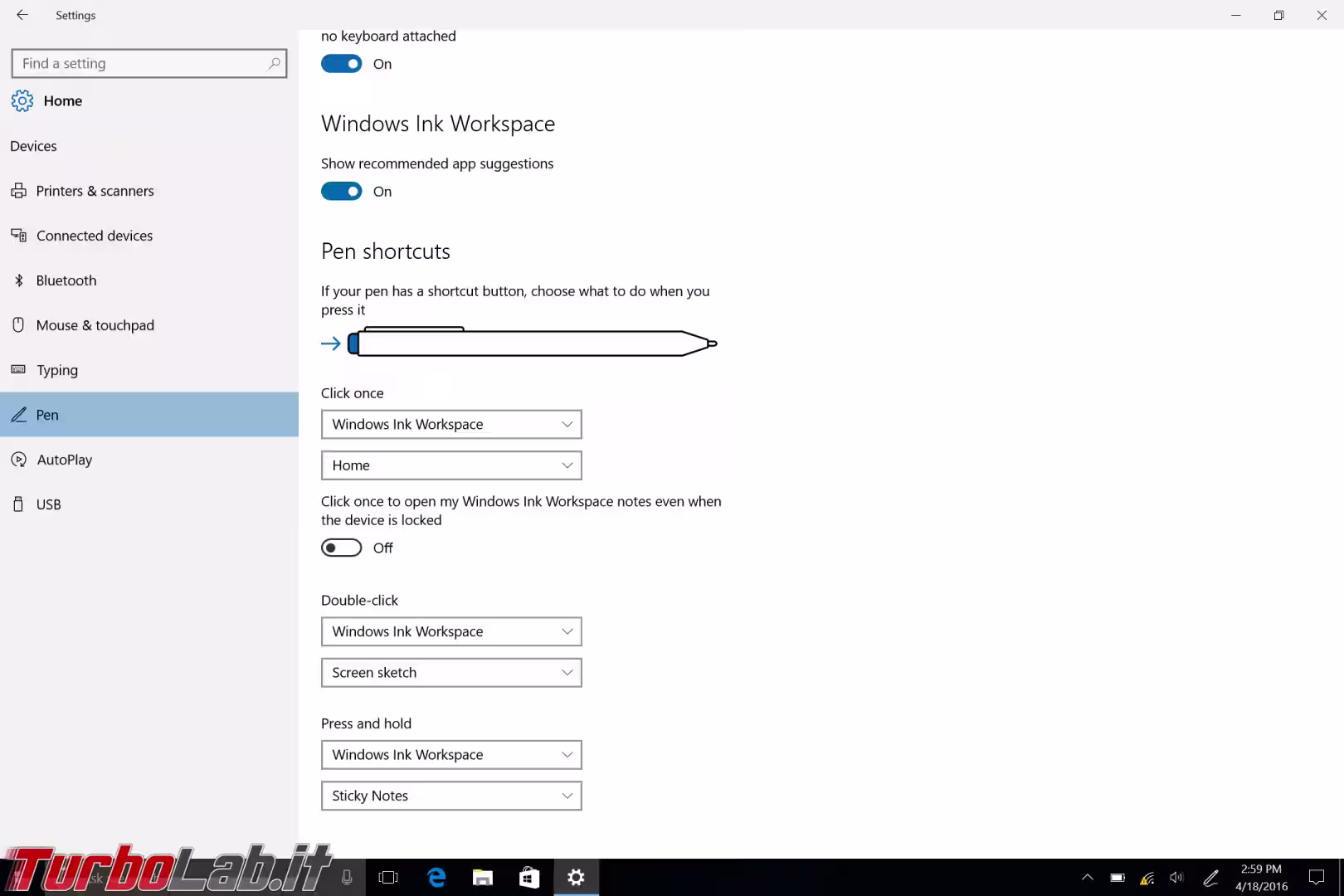Go back using the Settings back arrow
1344x896 pixels.
pos(22,15)
